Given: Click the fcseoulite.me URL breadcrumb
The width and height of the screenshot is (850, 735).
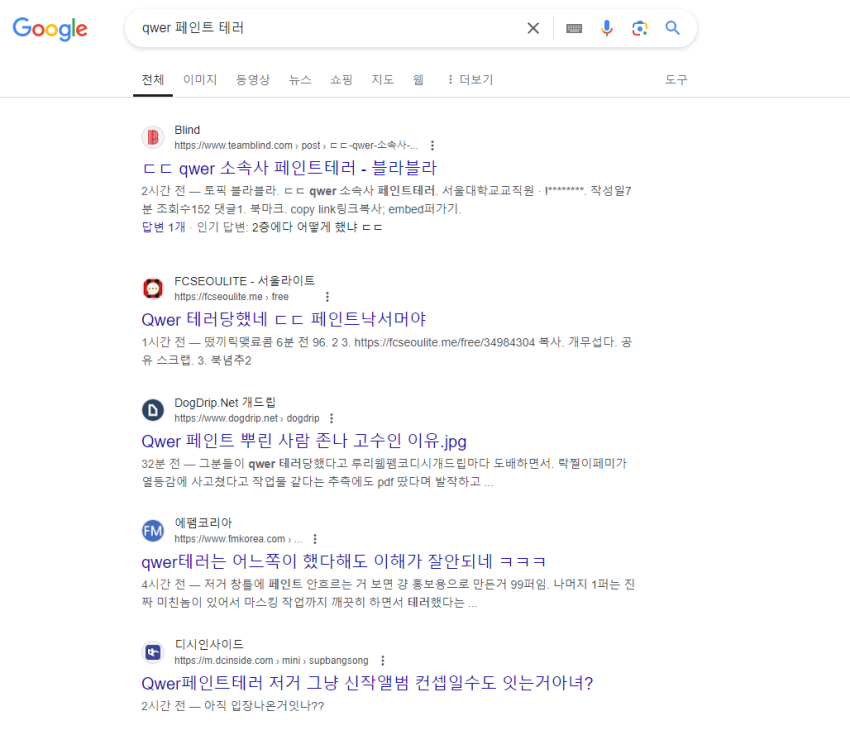Looking at the screenshot, I should pos(231,296).
